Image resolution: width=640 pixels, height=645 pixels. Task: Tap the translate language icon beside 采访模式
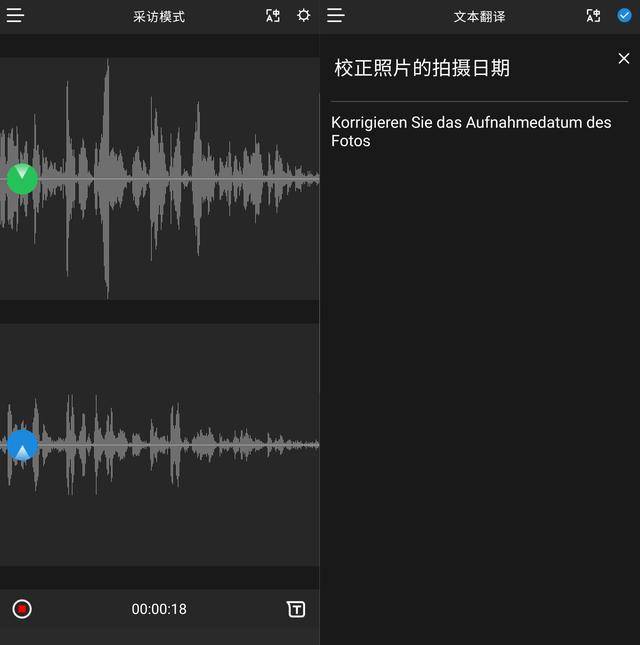pos(273,16)
